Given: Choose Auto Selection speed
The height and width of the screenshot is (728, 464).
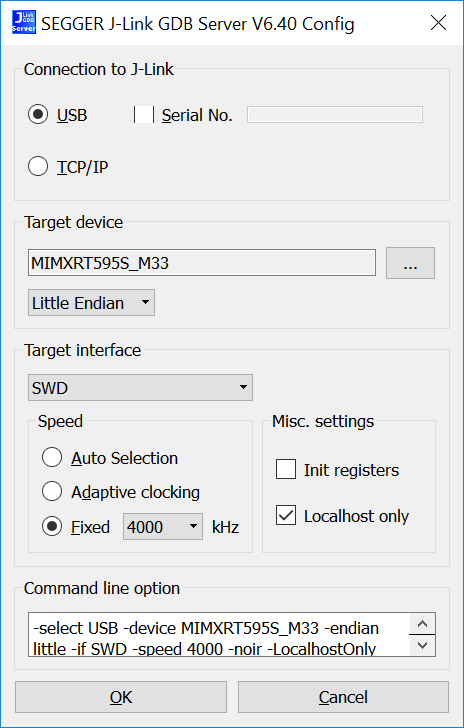Looking at the screenshot, I should [52, 457].
